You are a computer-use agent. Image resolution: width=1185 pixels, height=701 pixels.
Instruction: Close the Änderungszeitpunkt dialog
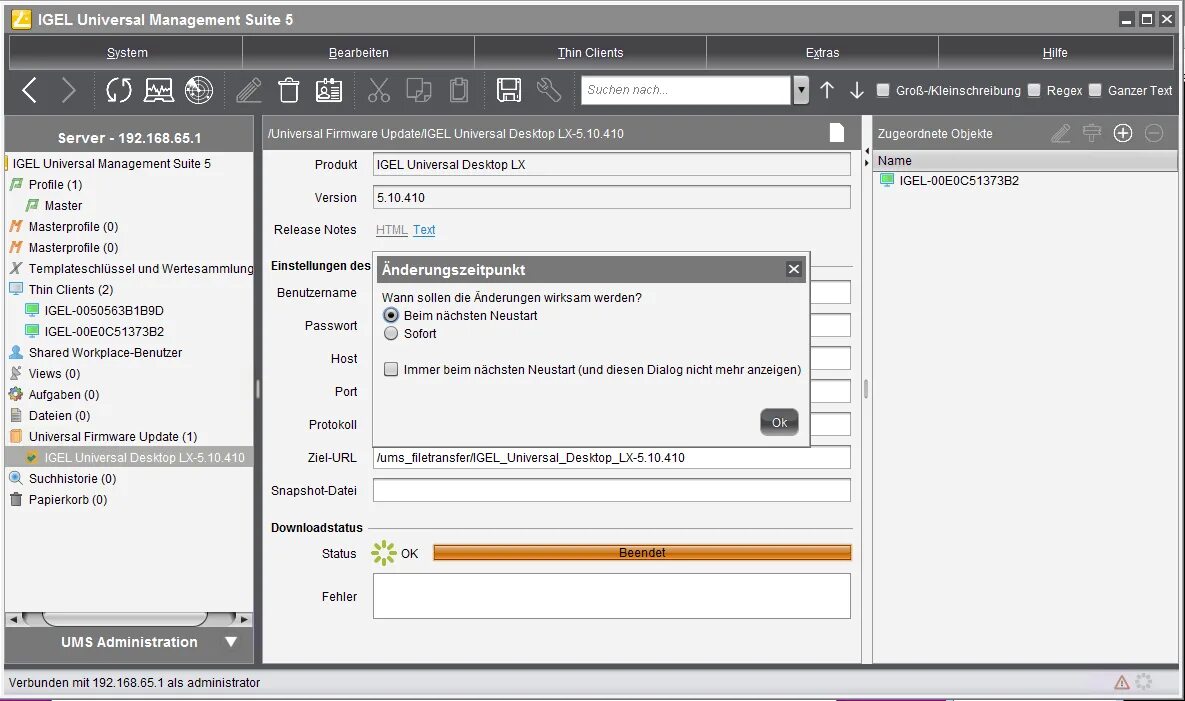click(794, 269)
